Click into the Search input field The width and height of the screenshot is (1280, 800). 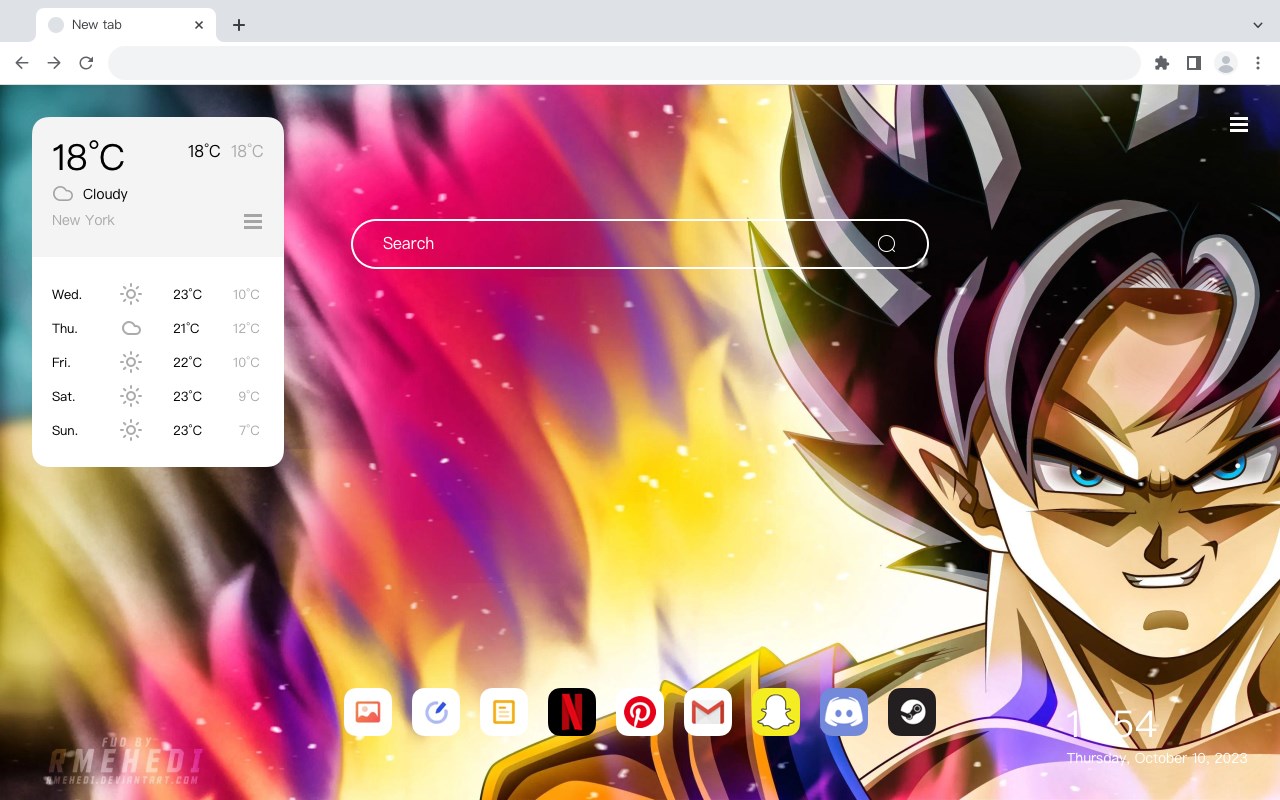coord(640,244)
